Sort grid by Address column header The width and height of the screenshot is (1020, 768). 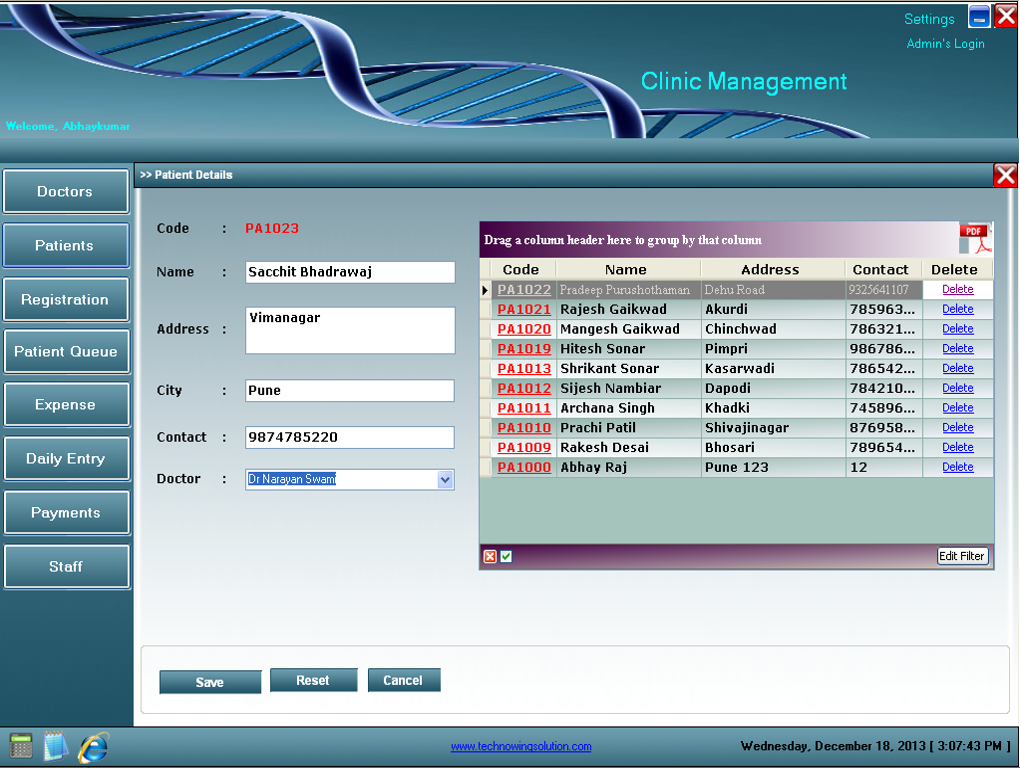click(770, 270)
